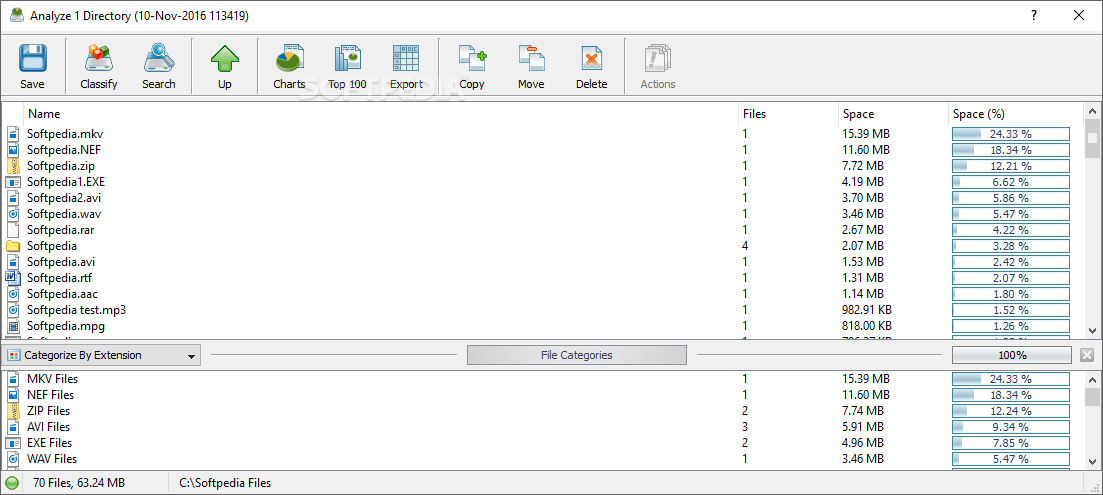
Task: Click the 11.60 MB cell of Softpedia.NEF
Action: coord(866,150)
